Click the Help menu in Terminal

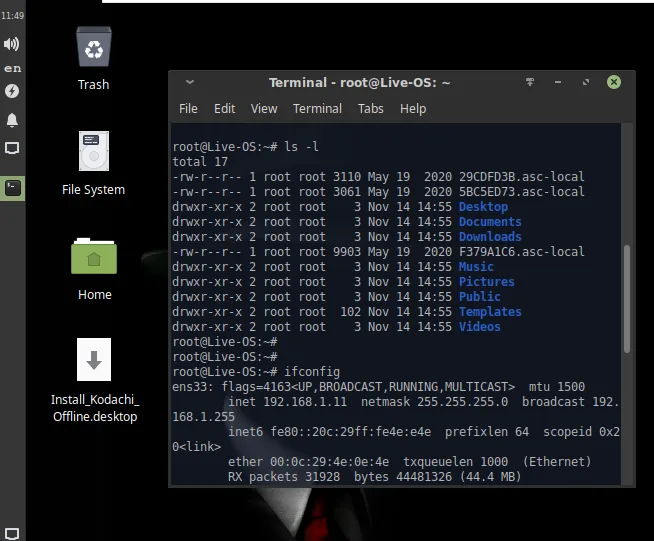413,108
